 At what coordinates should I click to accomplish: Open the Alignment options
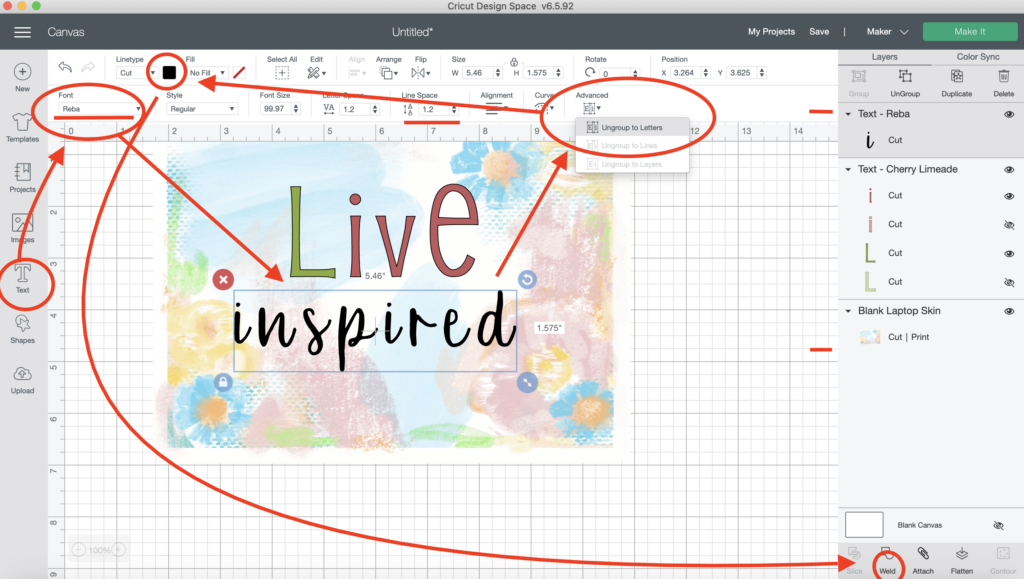(496, 108)
